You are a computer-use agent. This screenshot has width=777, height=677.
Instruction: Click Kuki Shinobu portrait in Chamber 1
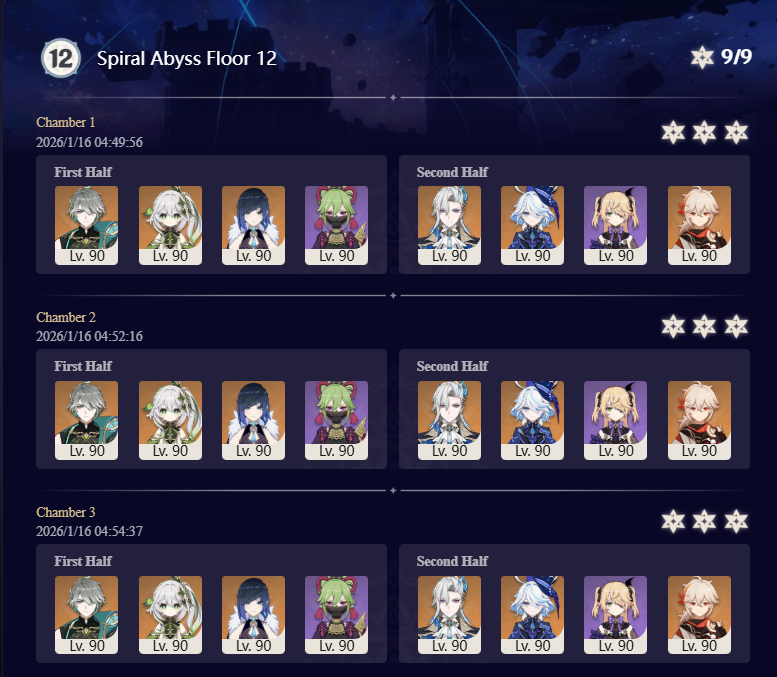(x=336, y=225)
